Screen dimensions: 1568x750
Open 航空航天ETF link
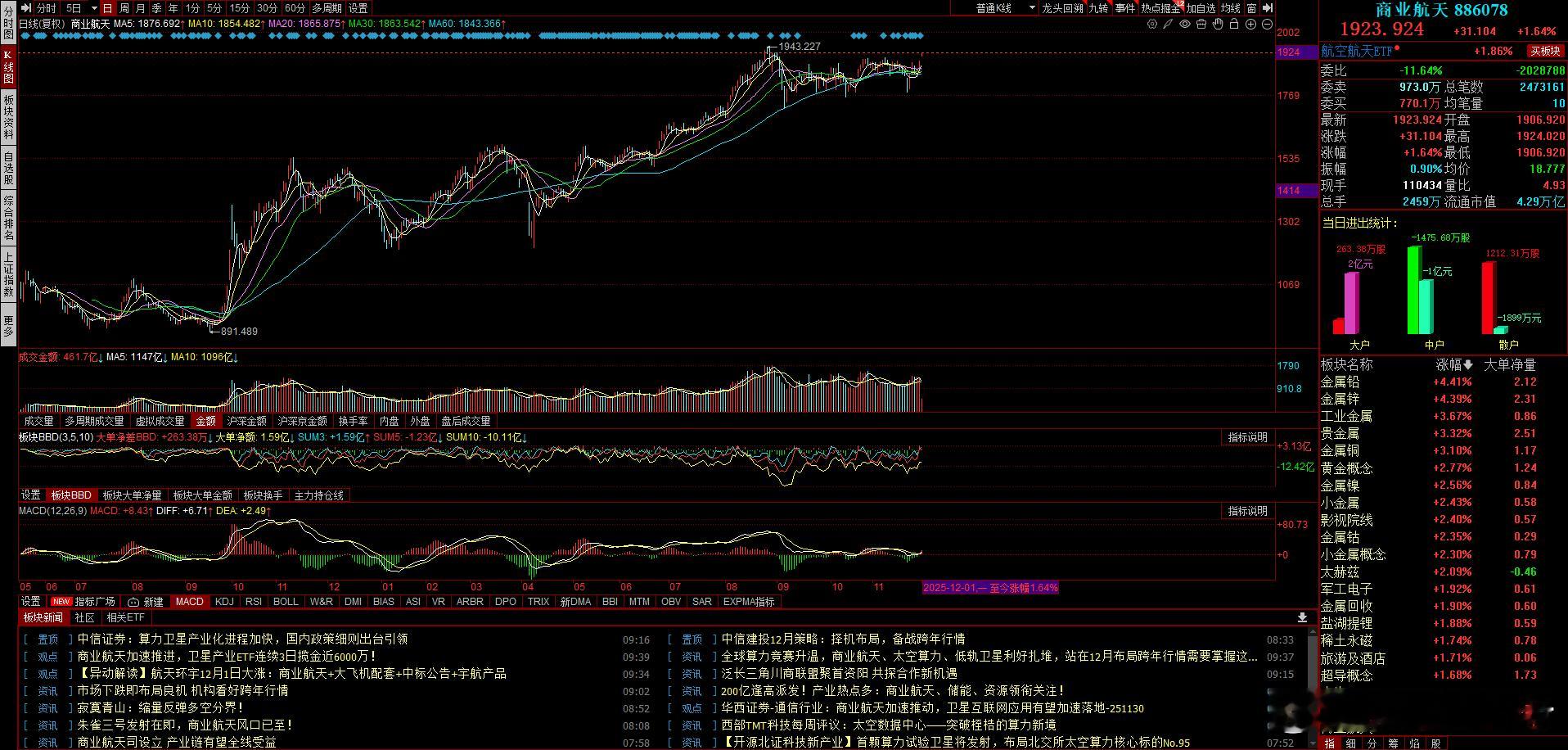click(1357, 51)
